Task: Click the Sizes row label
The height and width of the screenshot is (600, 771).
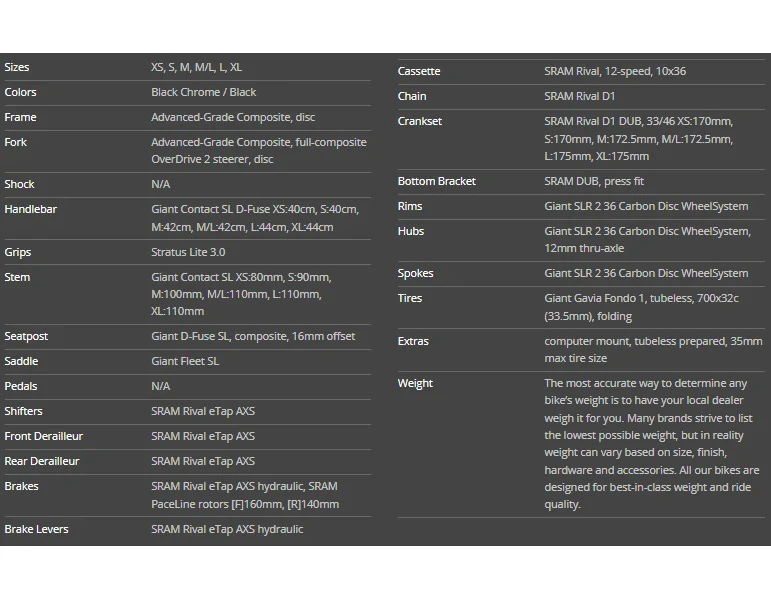Action: pos(17,67)
